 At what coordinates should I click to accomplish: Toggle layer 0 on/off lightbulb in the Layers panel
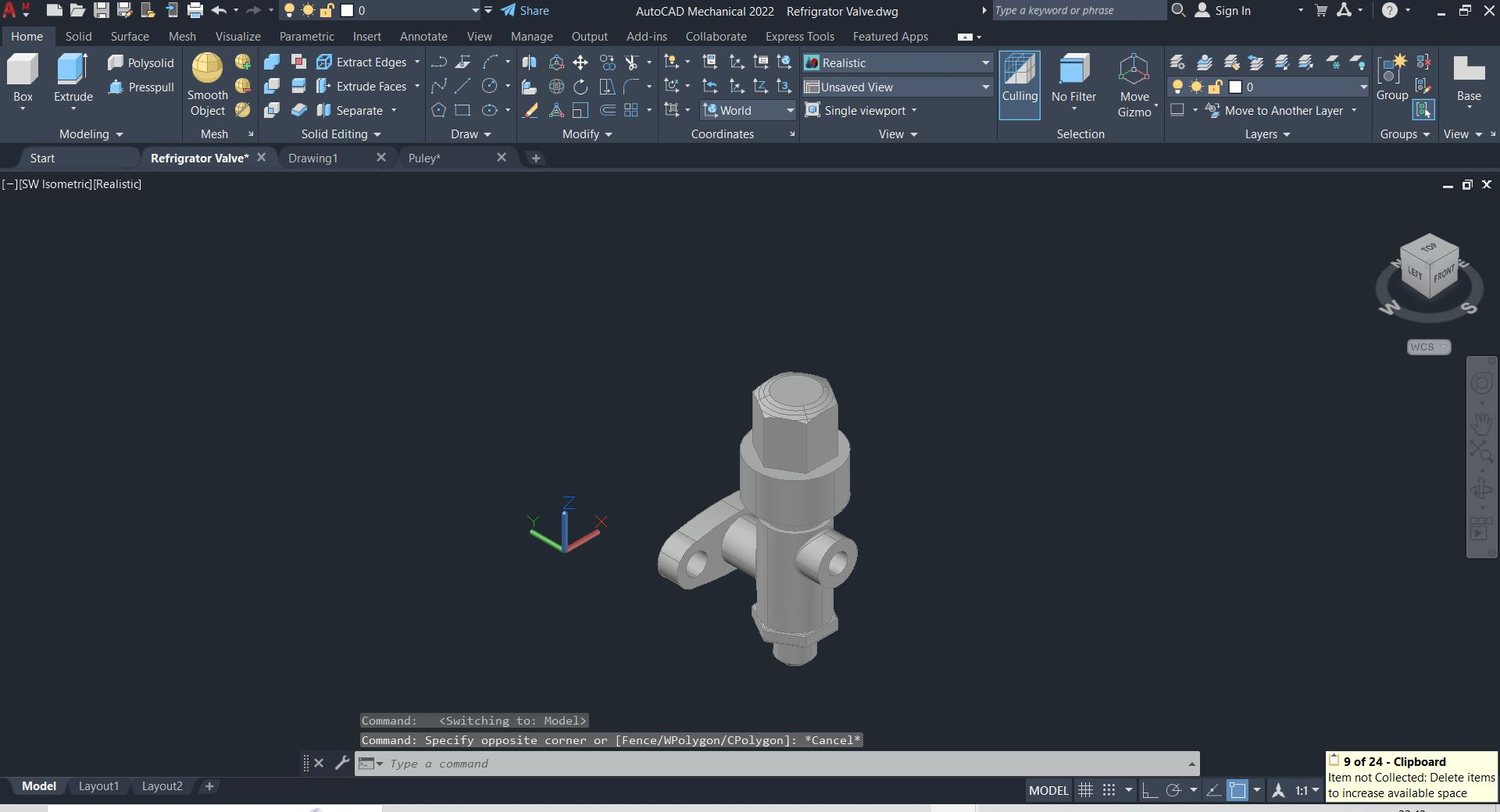pyautogui.click(x=1177, y=87)
